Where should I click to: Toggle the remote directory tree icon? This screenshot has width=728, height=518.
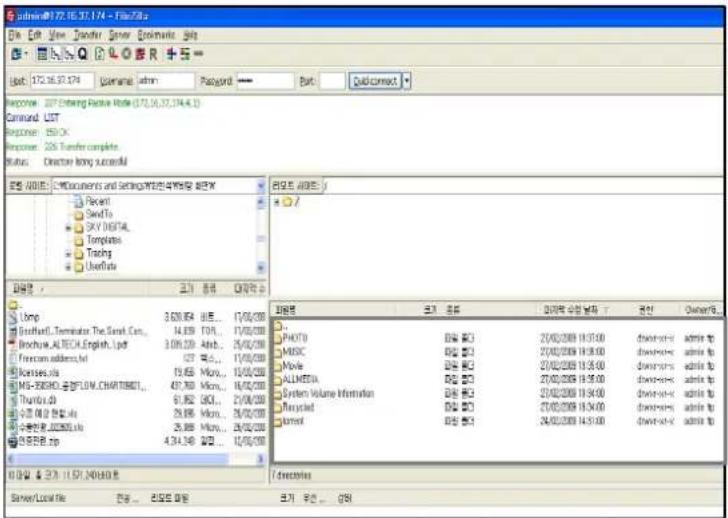tap(68, 54)
